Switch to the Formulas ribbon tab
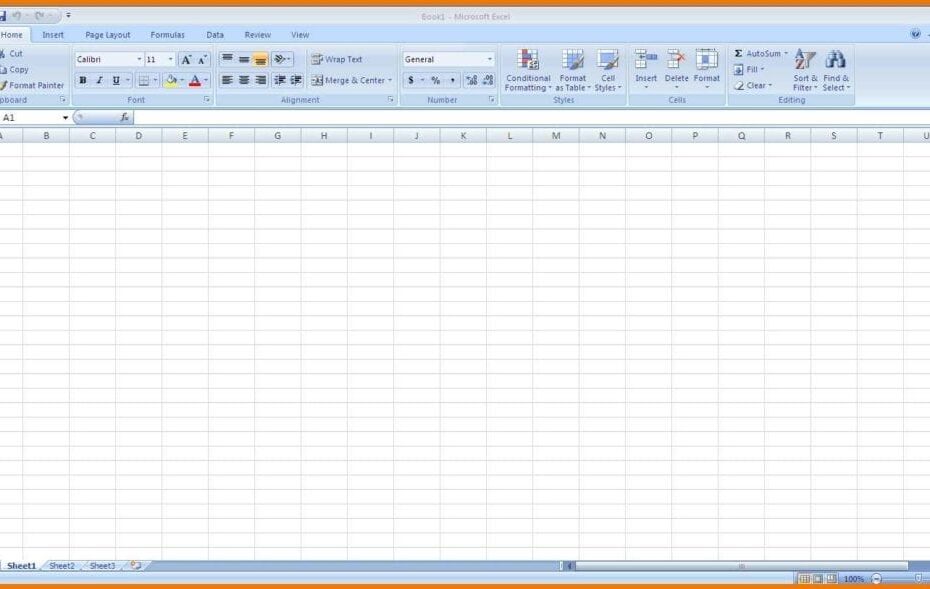This screenshot has width=930, height=589. pos(166,34)
